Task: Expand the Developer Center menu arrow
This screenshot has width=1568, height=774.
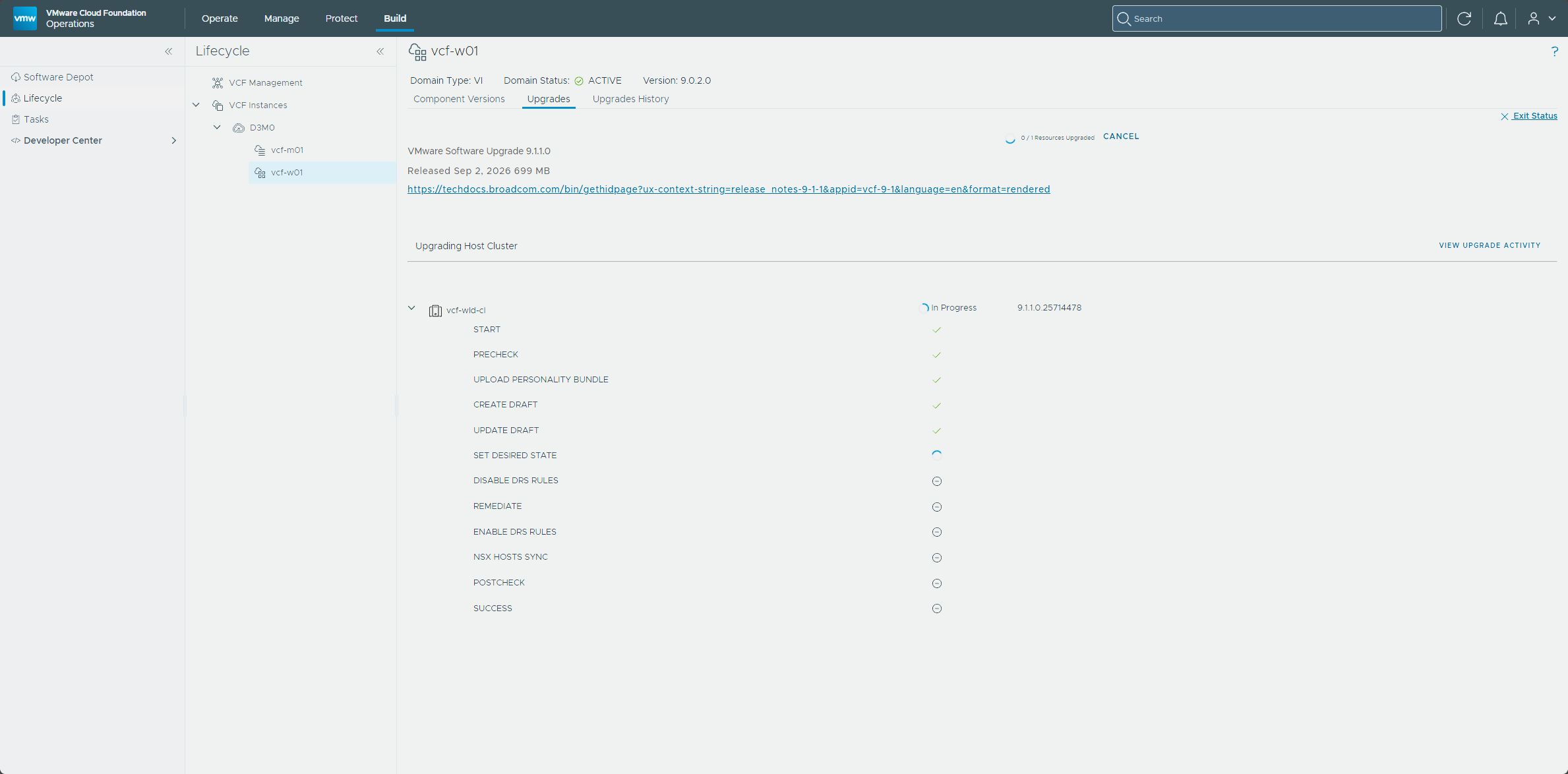Action: point(174,140)
